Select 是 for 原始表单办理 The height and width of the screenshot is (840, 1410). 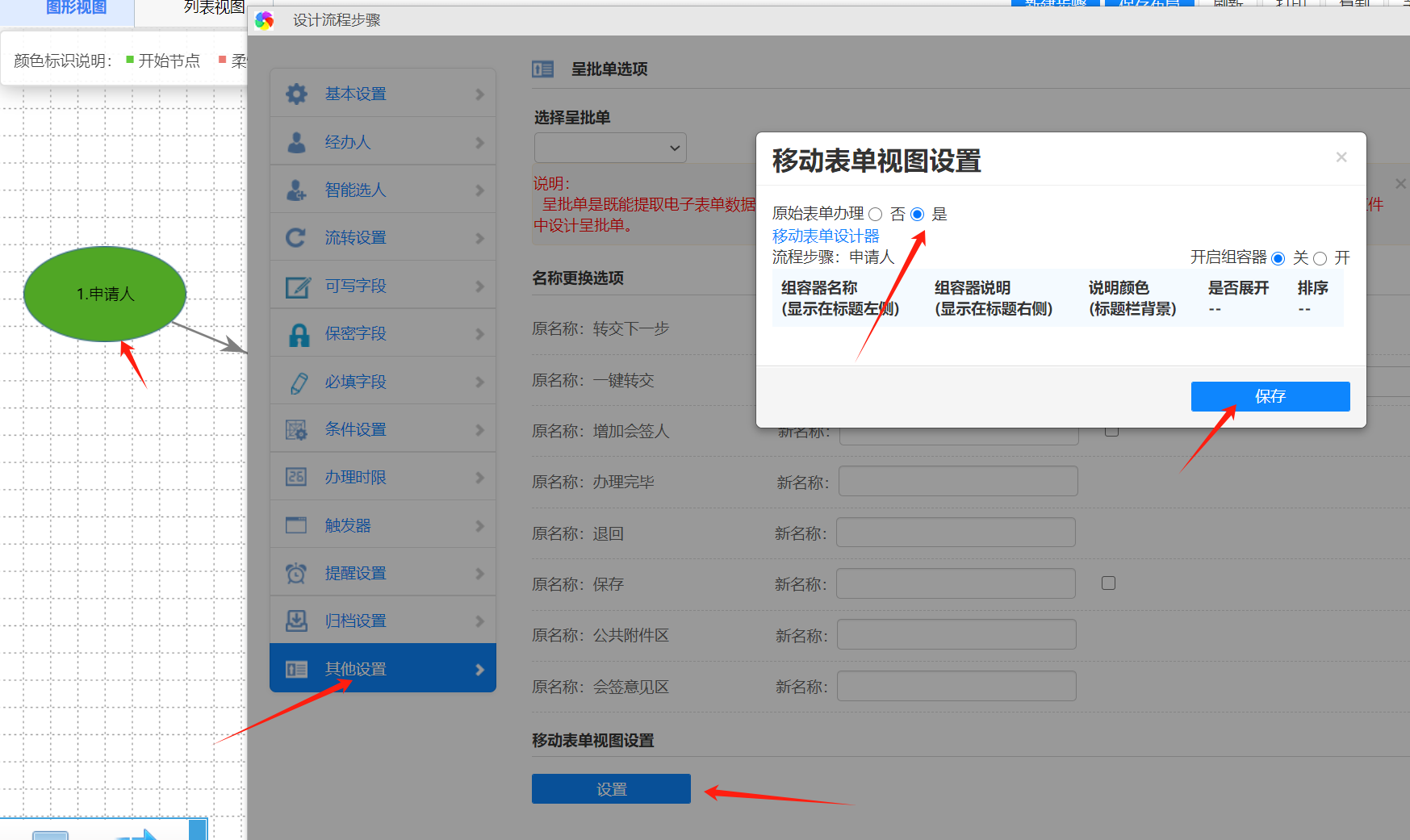tap(918, 215)
